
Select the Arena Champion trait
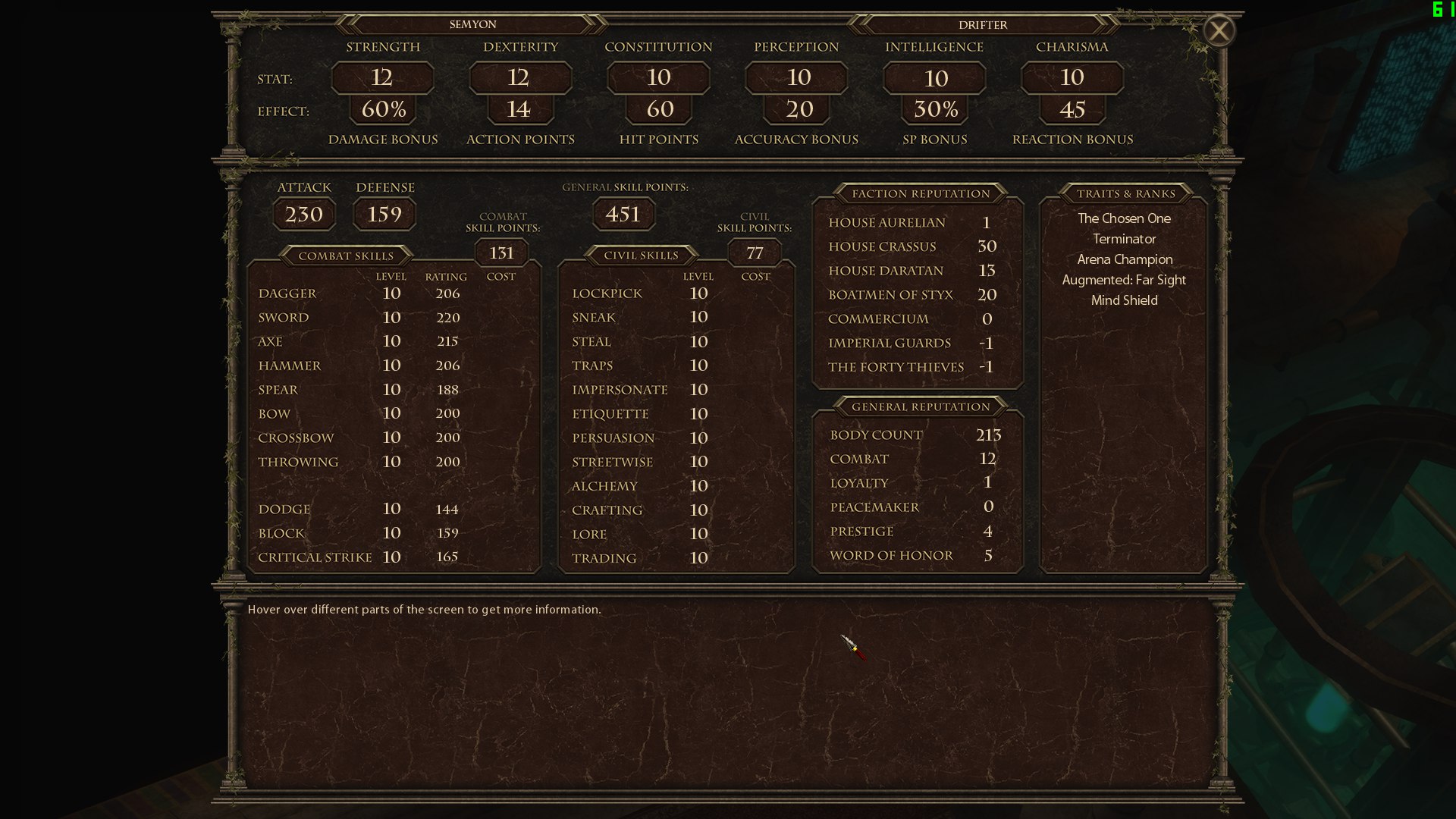coord(1124,259)
